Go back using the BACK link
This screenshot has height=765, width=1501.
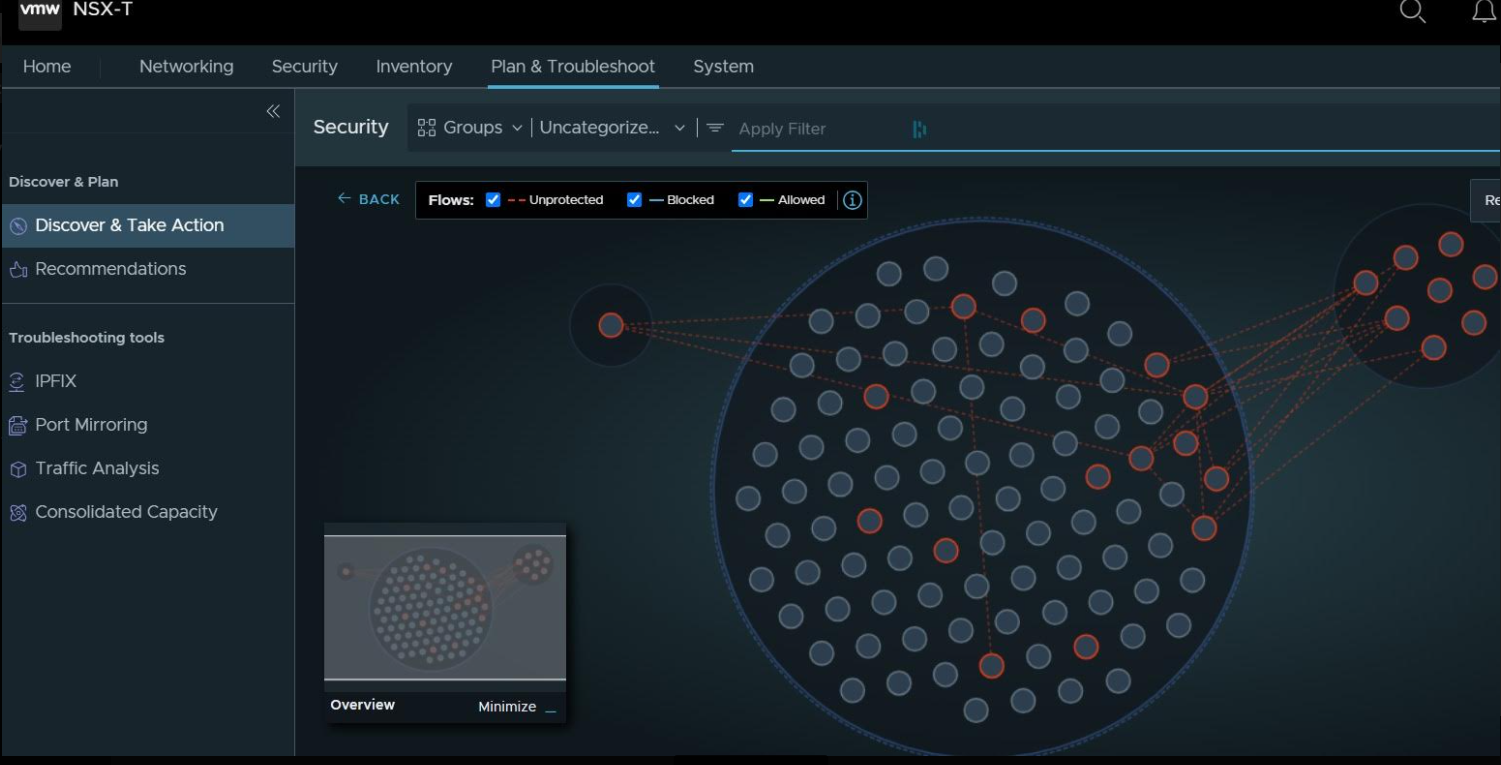[369, 199]
